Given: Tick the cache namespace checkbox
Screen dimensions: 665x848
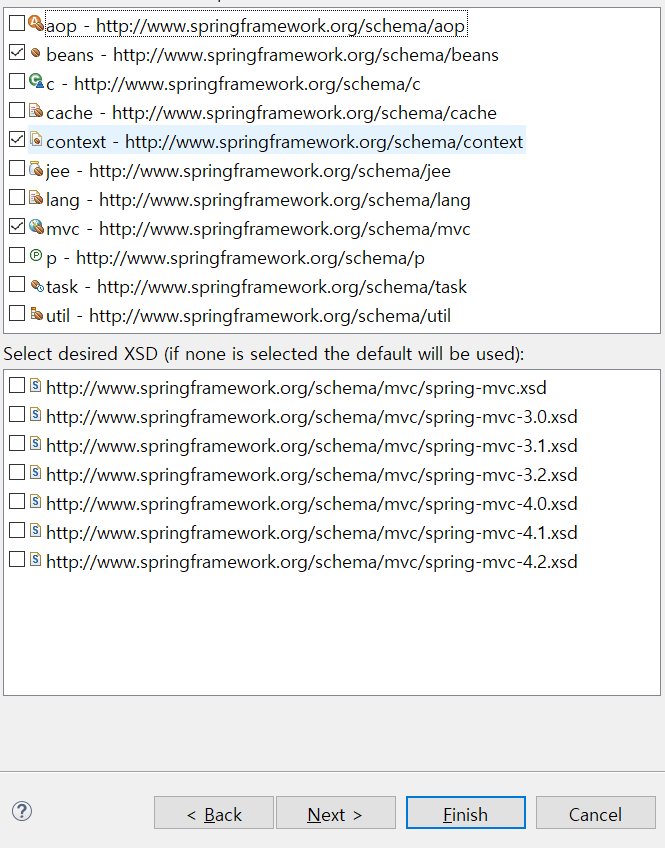Looking at the screenshot, I should point(17,110).
